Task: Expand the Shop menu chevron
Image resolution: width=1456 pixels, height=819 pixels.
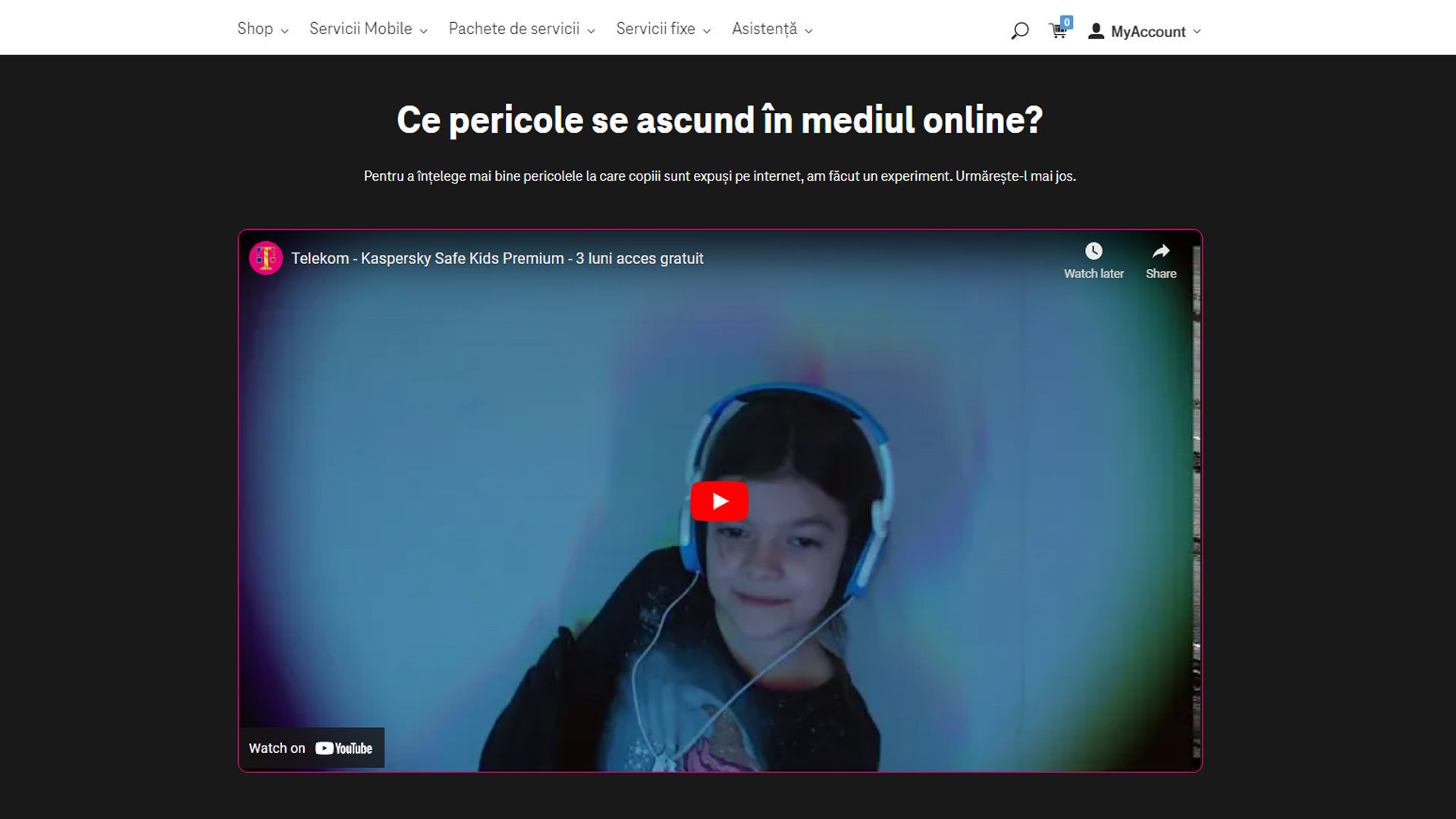Action: pos(284,31)
